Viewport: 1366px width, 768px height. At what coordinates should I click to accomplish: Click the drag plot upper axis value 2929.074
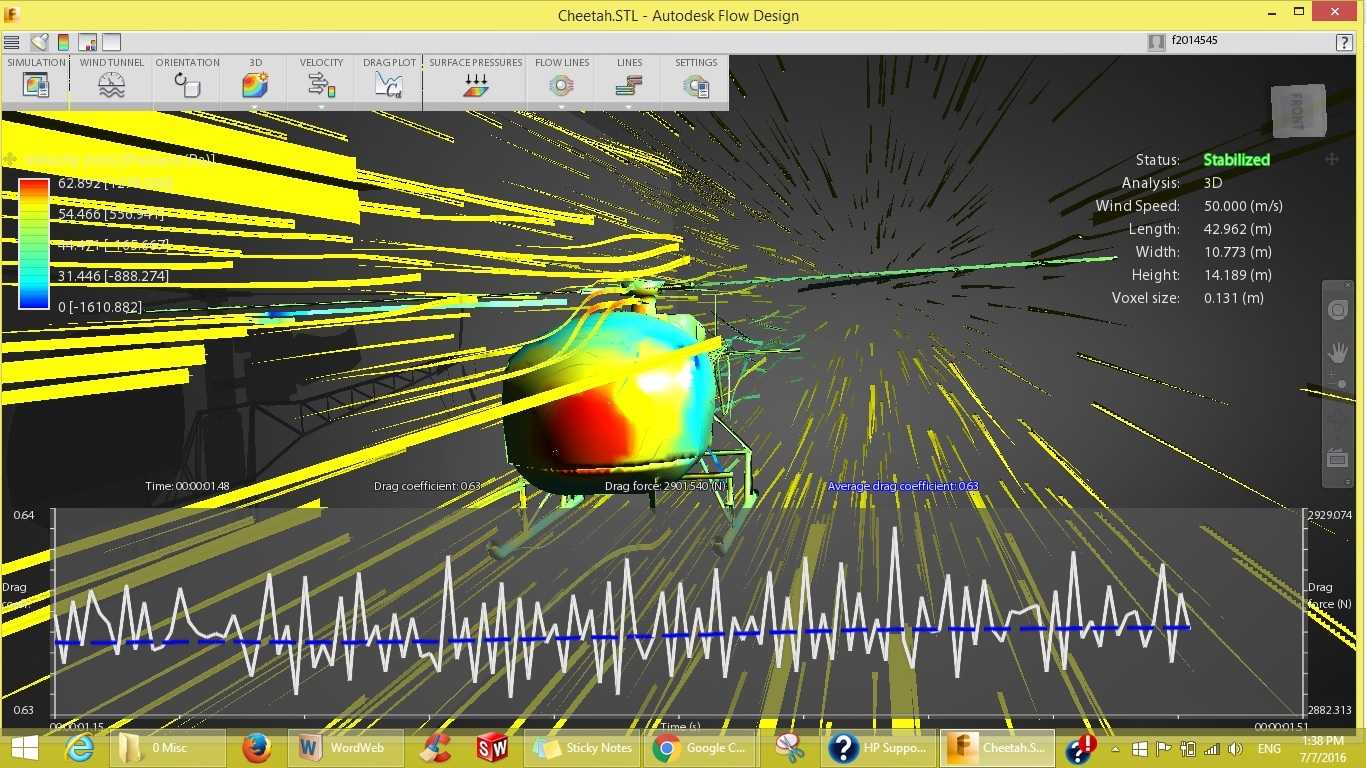pos(1329,515)
